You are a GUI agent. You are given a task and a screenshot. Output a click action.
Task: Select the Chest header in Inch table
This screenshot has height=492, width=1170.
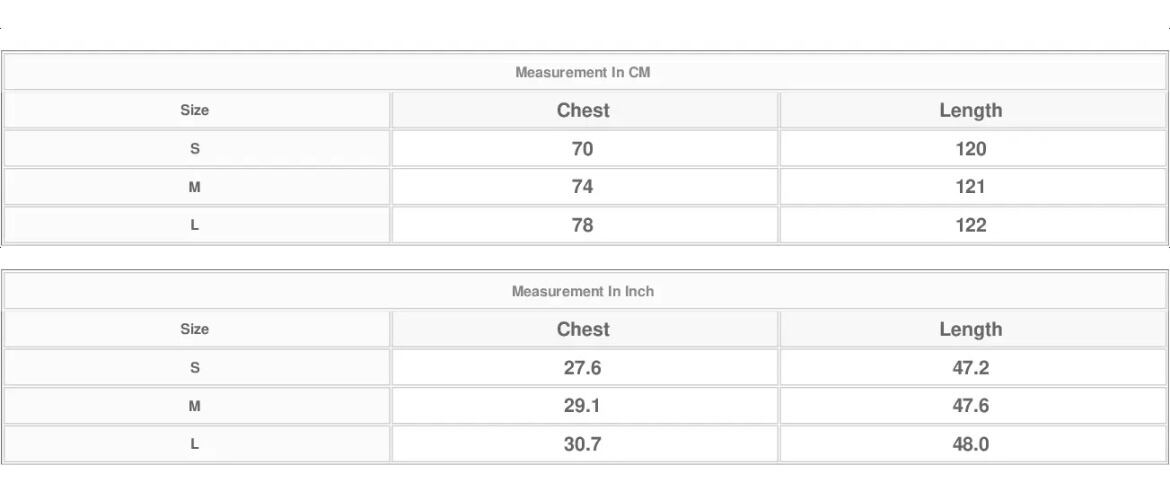(583, 329)
